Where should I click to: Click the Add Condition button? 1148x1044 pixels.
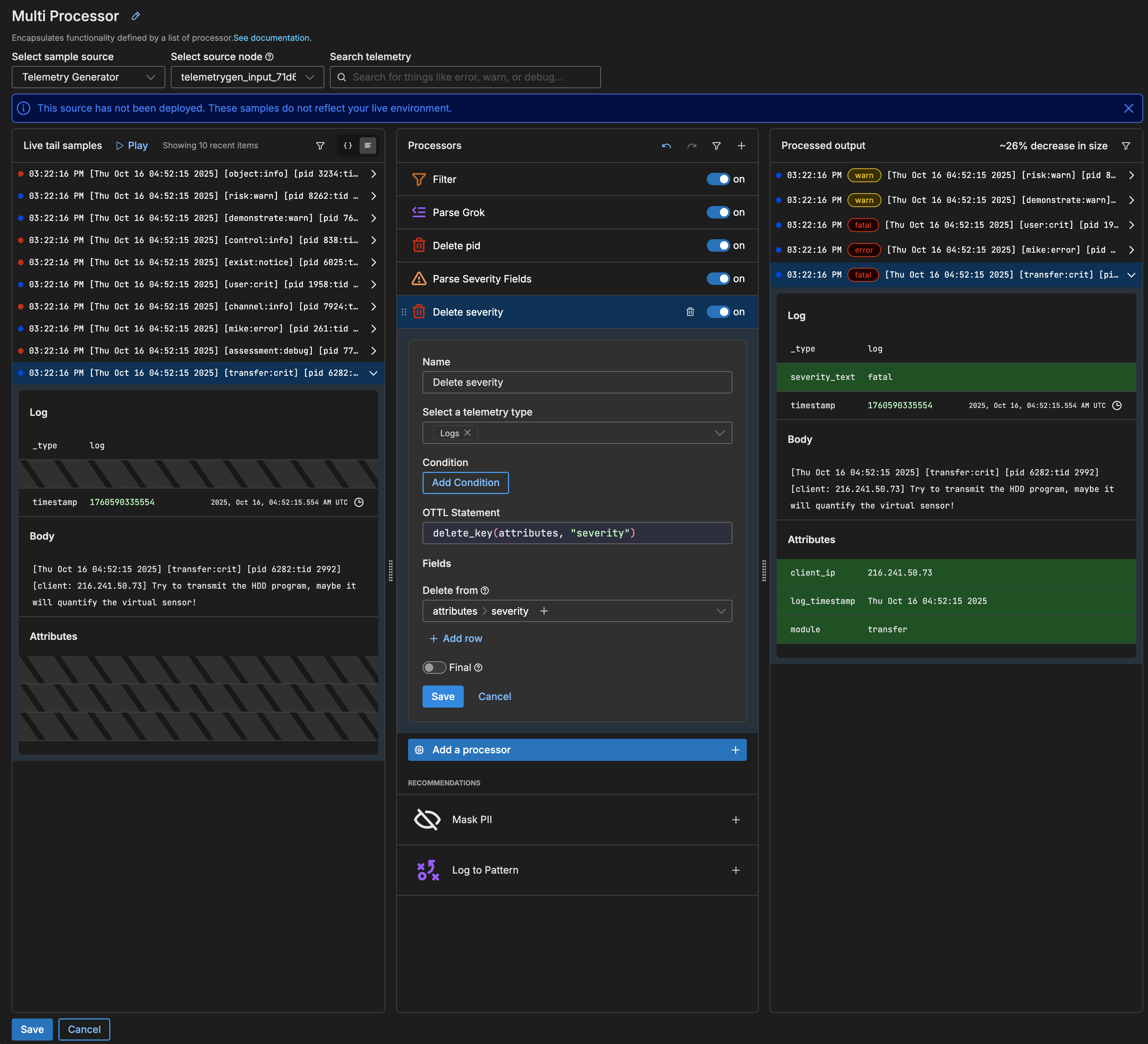pyautogui.click(x=465, y=483)
